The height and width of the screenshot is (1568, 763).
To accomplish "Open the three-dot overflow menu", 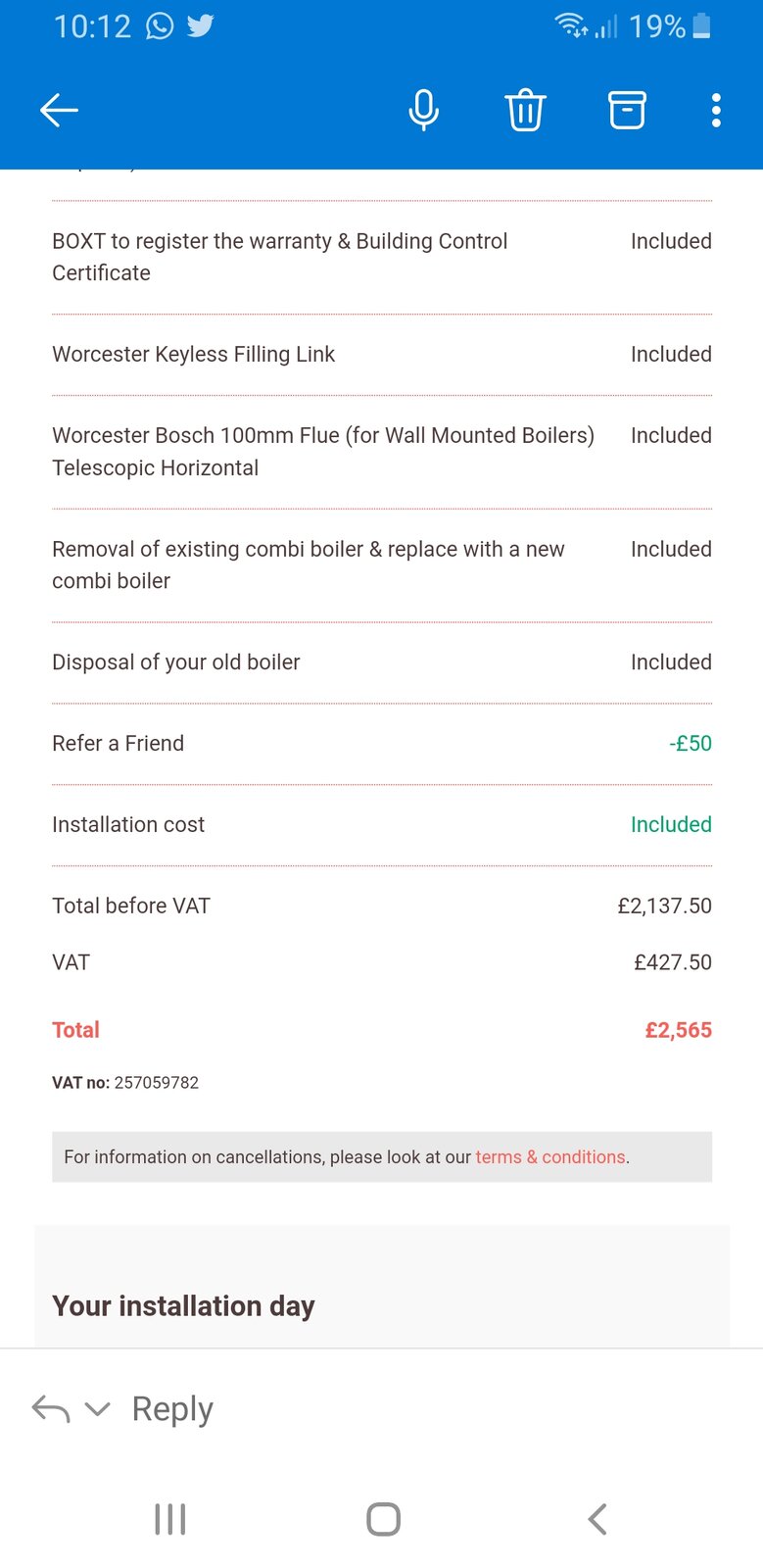I will (716, 110).
